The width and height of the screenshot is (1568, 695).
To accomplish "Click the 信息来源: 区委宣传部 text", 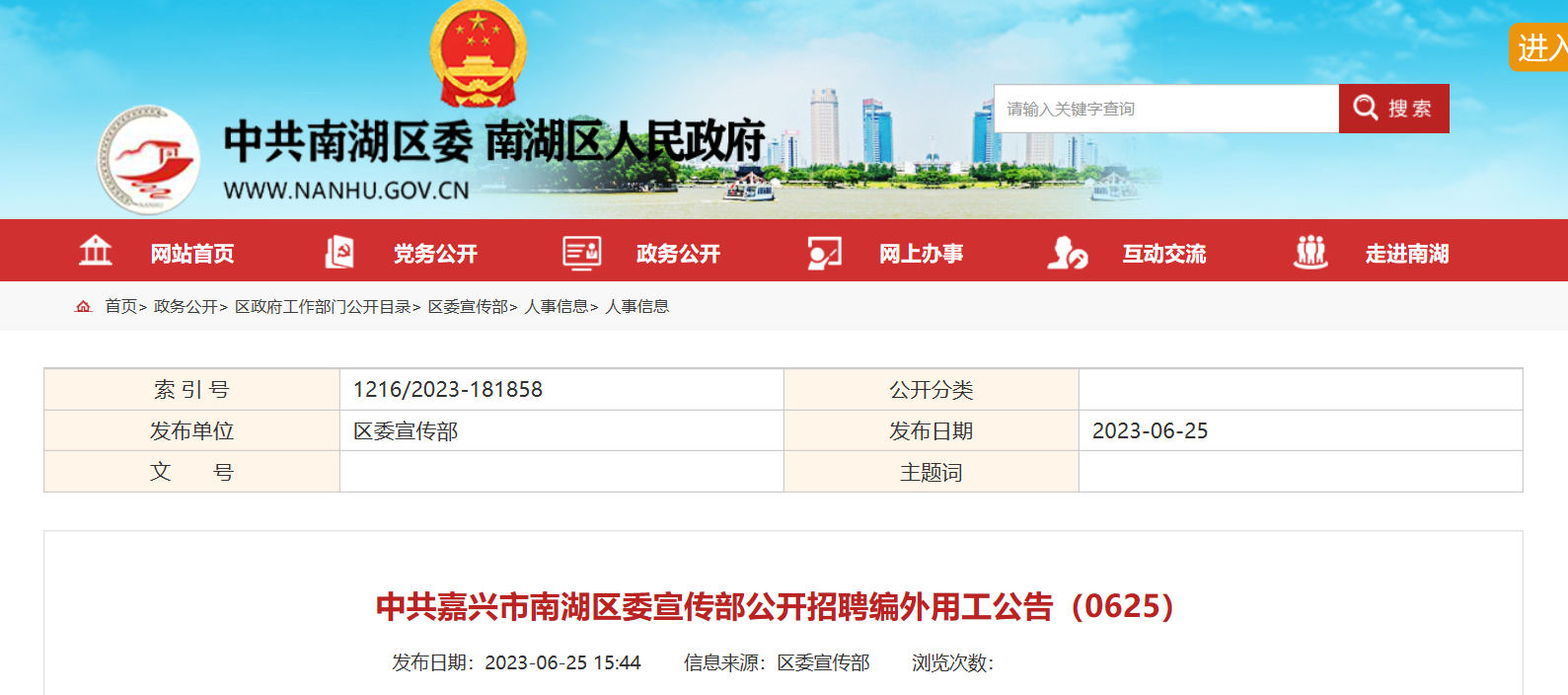I will (777, 662).
